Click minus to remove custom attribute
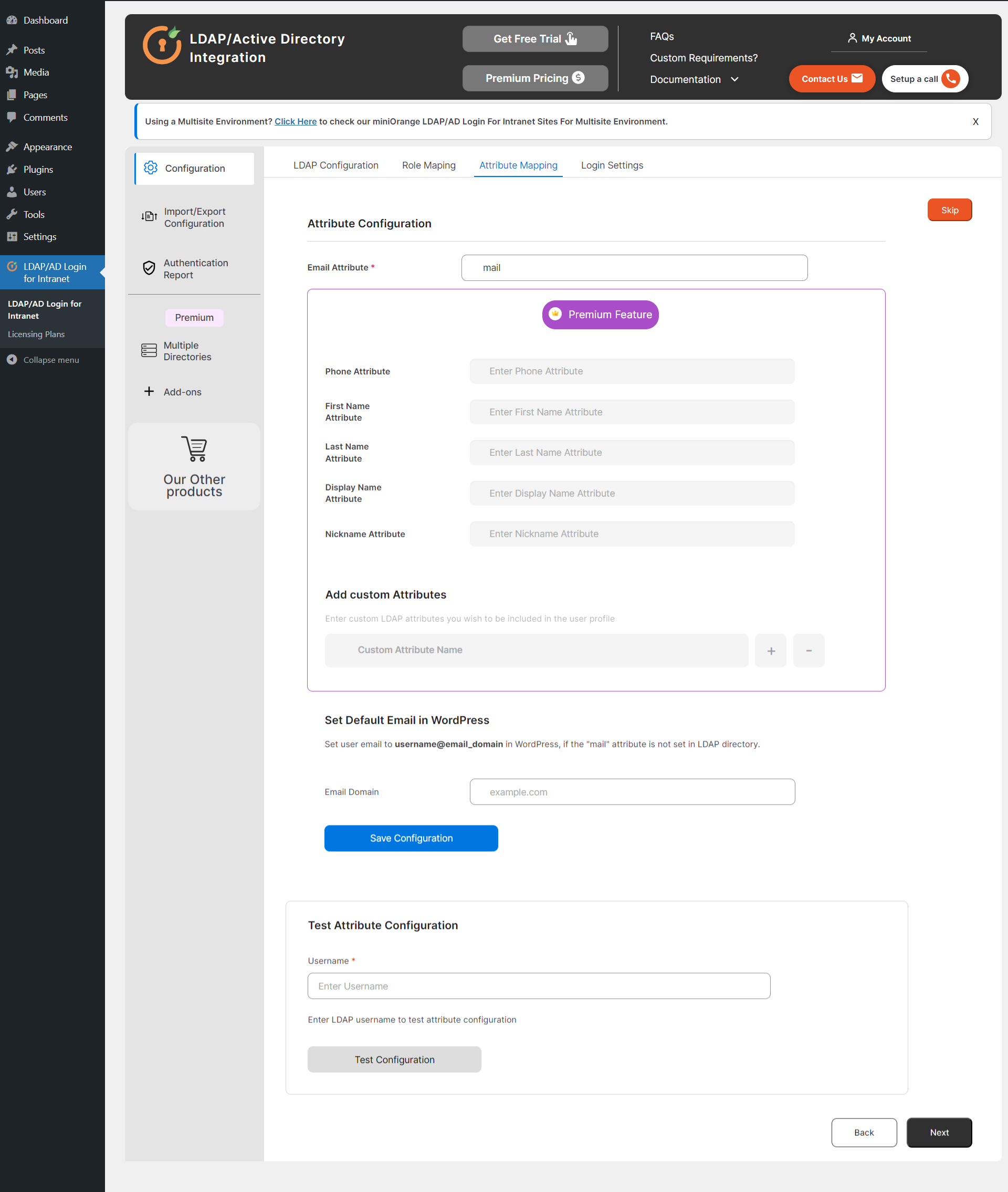Viewport: 1008px width, 1192px height. (x=808, y=650)
